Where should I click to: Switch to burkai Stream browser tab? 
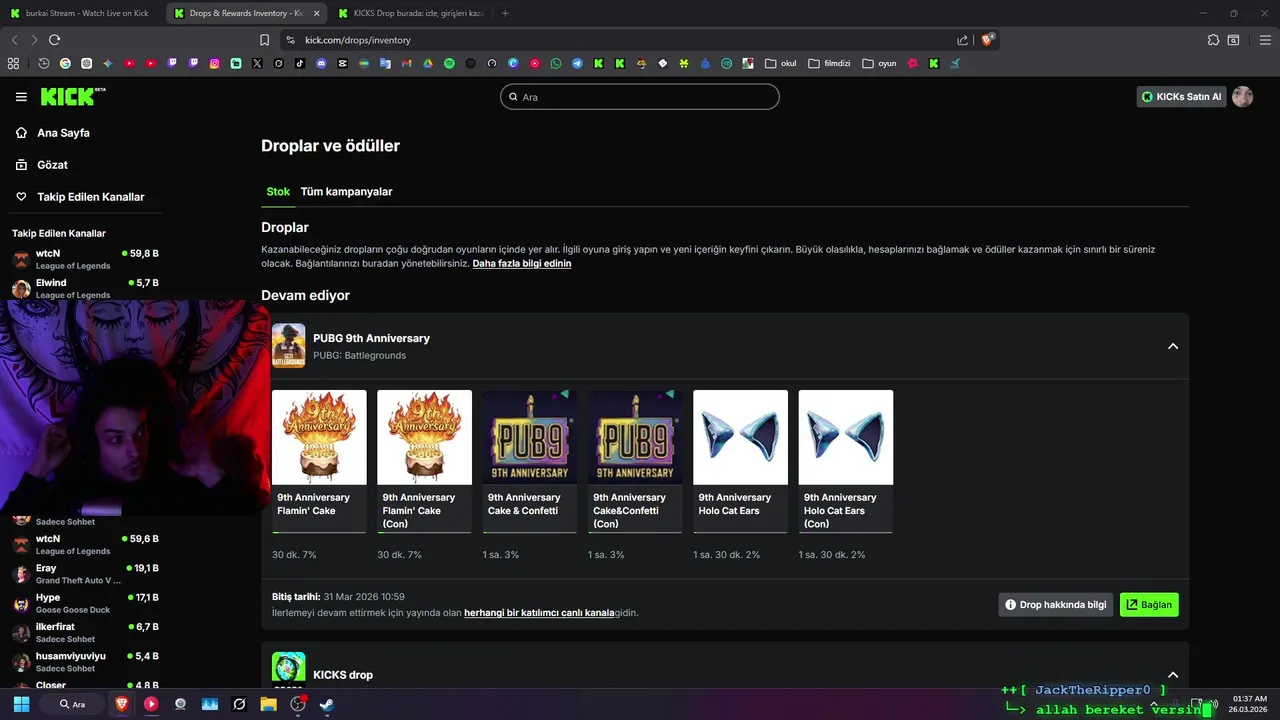80,13
